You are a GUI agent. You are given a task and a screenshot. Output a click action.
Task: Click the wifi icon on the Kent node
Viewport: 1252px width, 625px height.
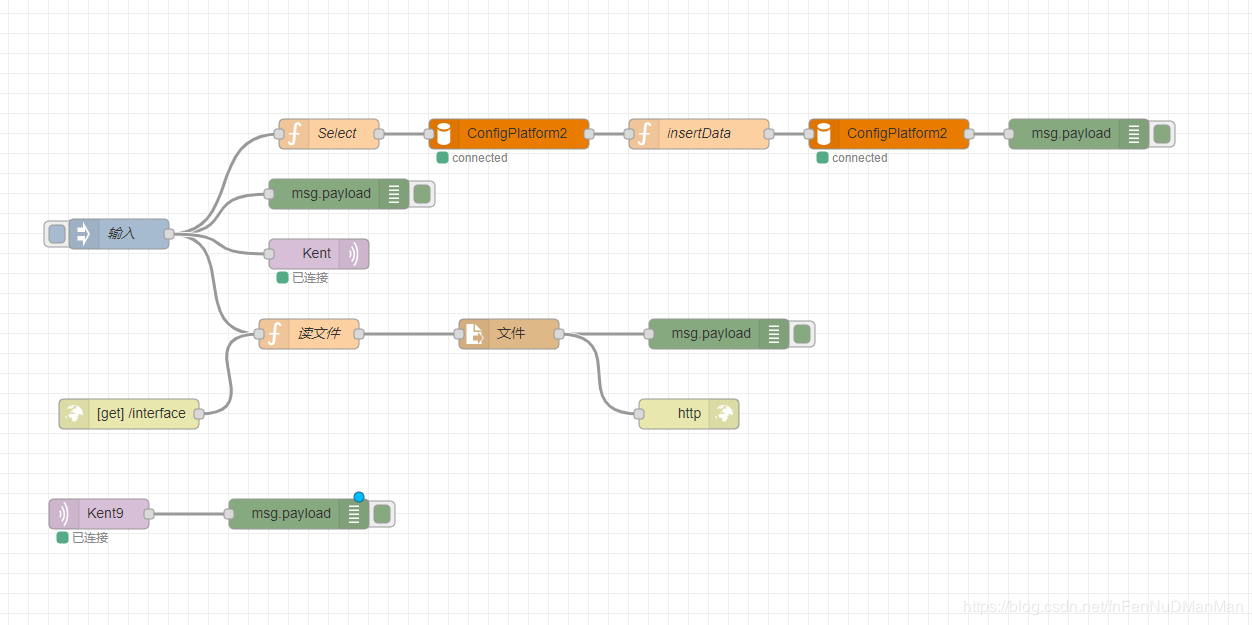[354, 253]
